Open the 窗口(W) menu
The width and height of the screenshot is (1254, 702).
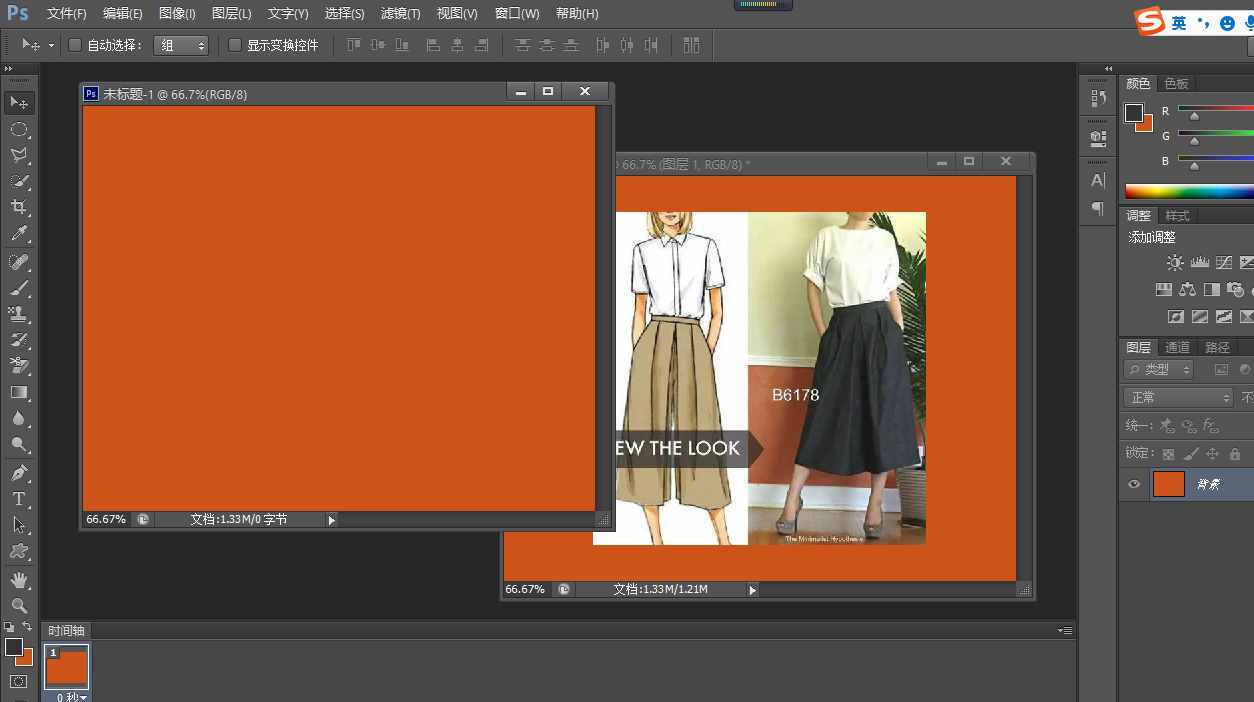[517, 14]
